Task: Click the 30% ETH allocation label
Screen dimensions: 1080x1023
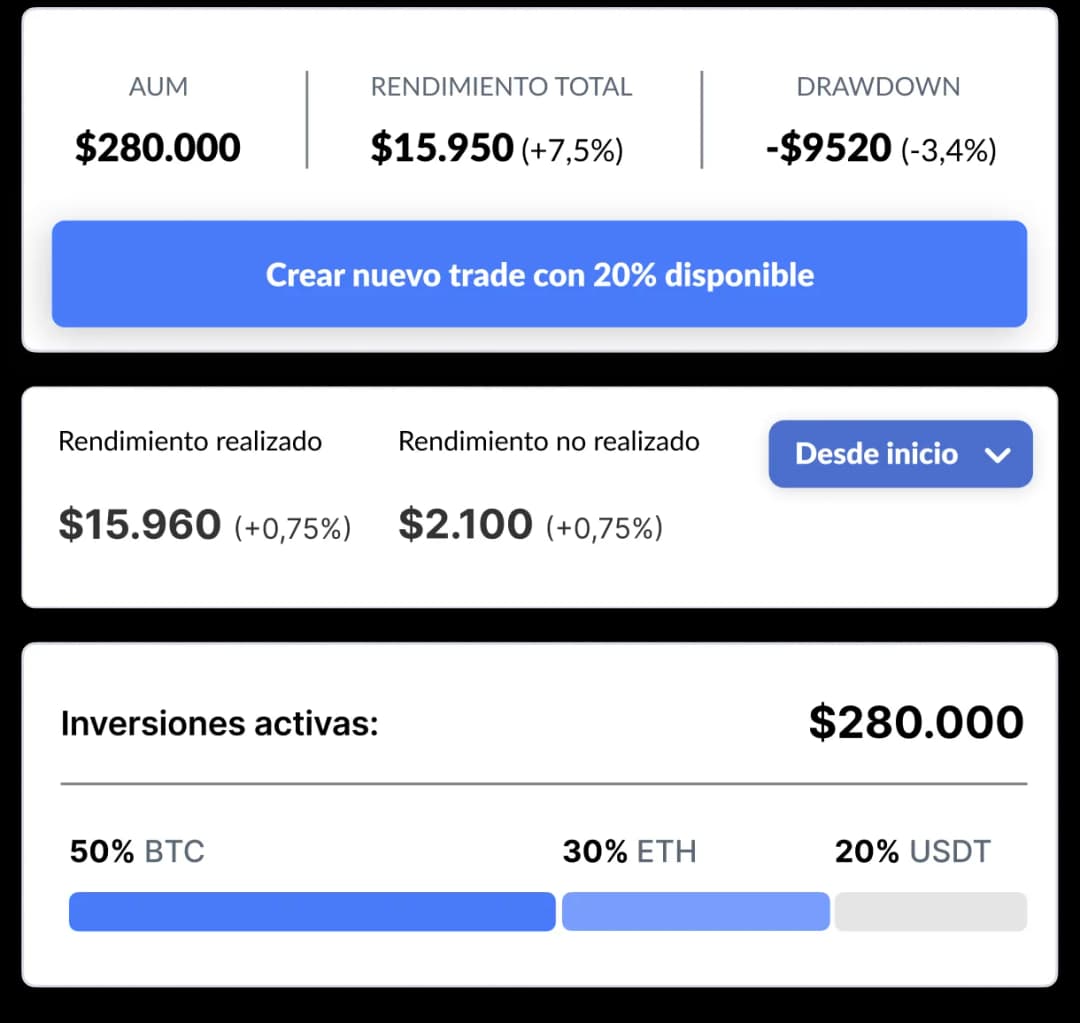Action: click(x=630, y=852)
